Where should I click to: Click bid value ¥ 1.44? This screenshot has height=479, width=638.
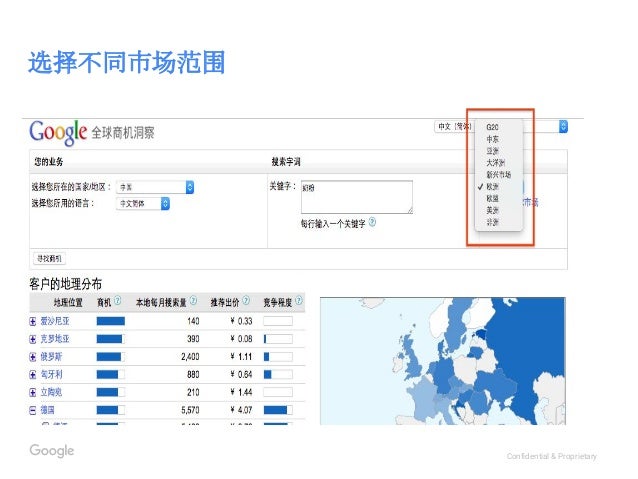241,392
